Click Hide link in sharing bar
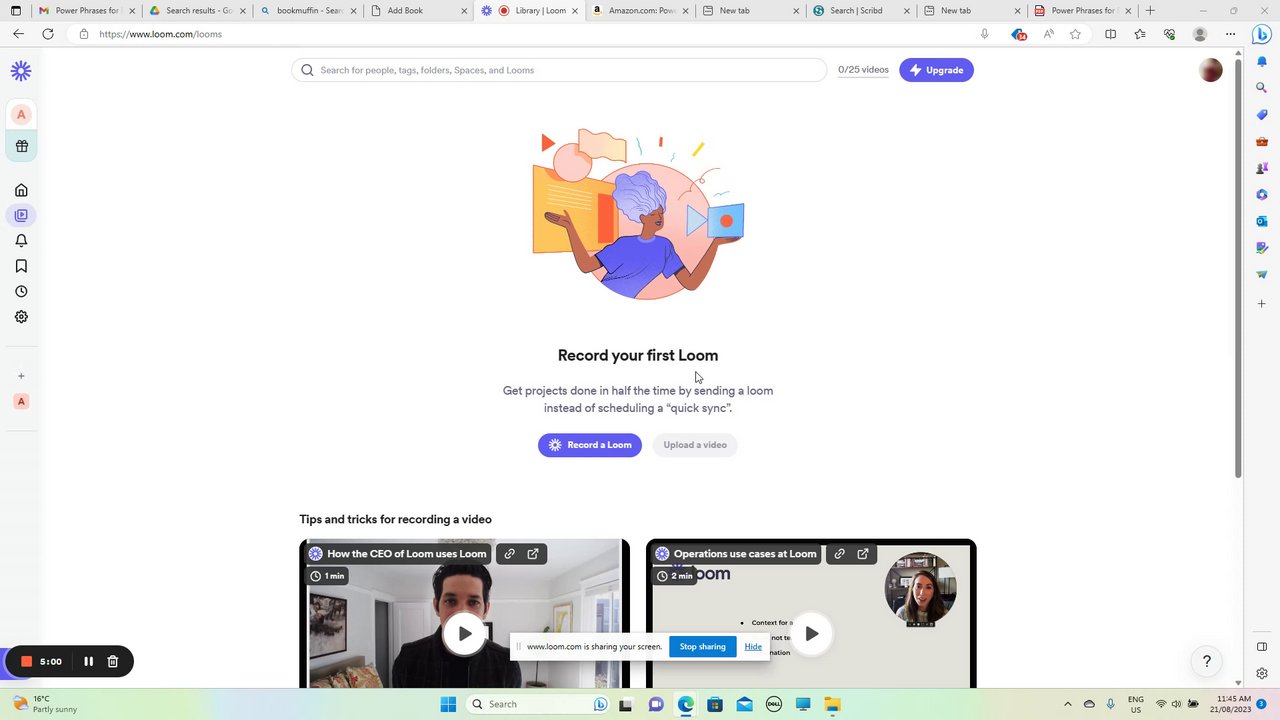Screen dimensions: 1280x720 (753, 647)
